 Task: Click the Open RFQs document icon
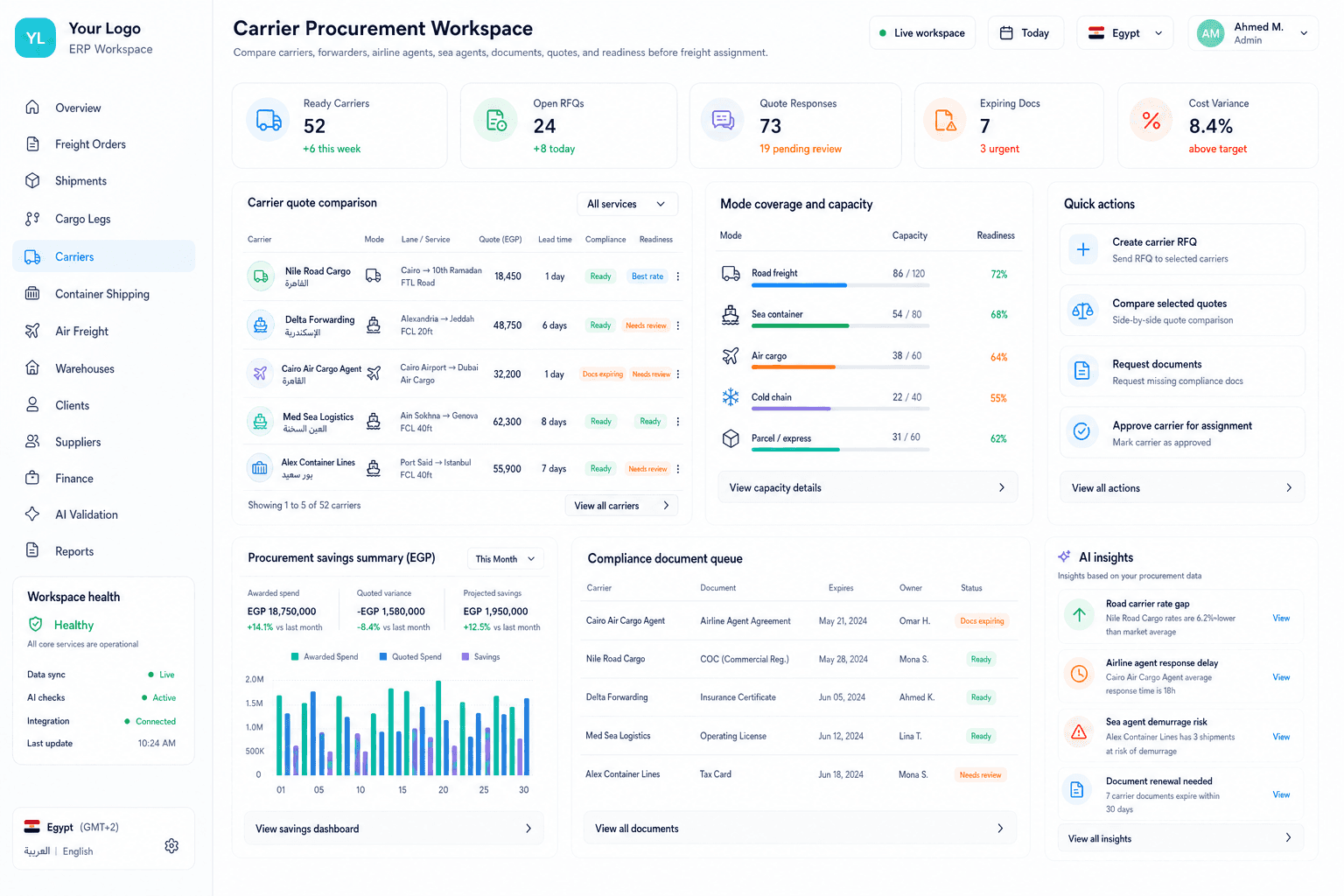click(x=496, y=121)
